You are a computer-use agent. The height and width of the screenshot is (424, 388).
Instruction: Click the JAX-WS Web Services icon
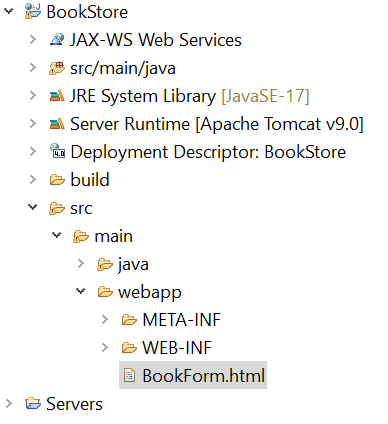pyautogui.click(x=57, y=40)
